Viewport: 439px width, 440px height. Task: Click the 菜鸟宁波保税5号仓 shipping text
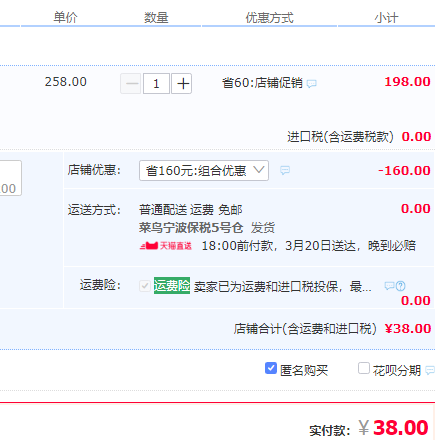(191, 228)
